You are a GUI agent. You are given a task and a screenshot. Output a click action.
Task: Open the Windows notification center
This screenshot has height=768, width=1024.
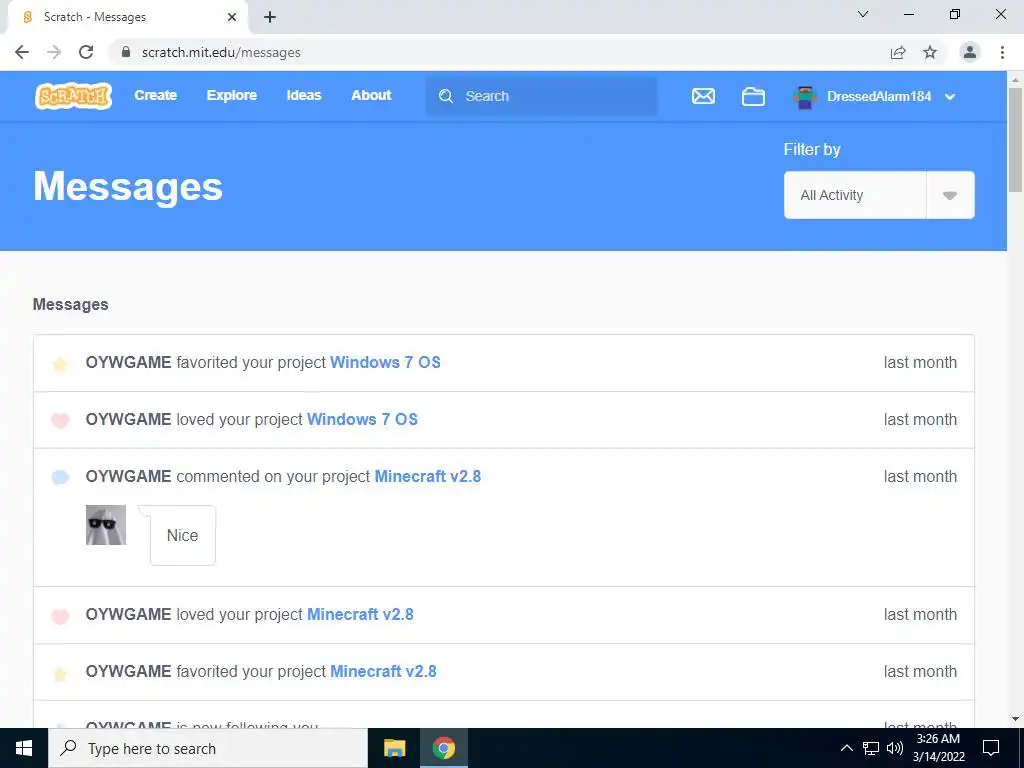pos(991,748)
